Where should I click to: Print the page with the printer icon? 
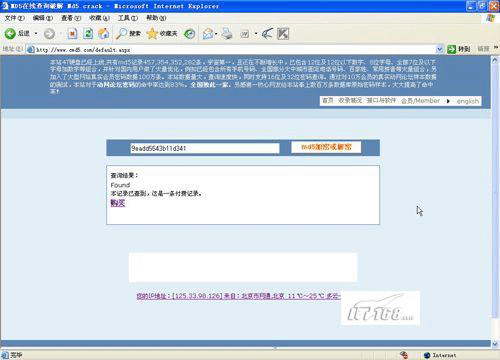click(x=227, y=34)
